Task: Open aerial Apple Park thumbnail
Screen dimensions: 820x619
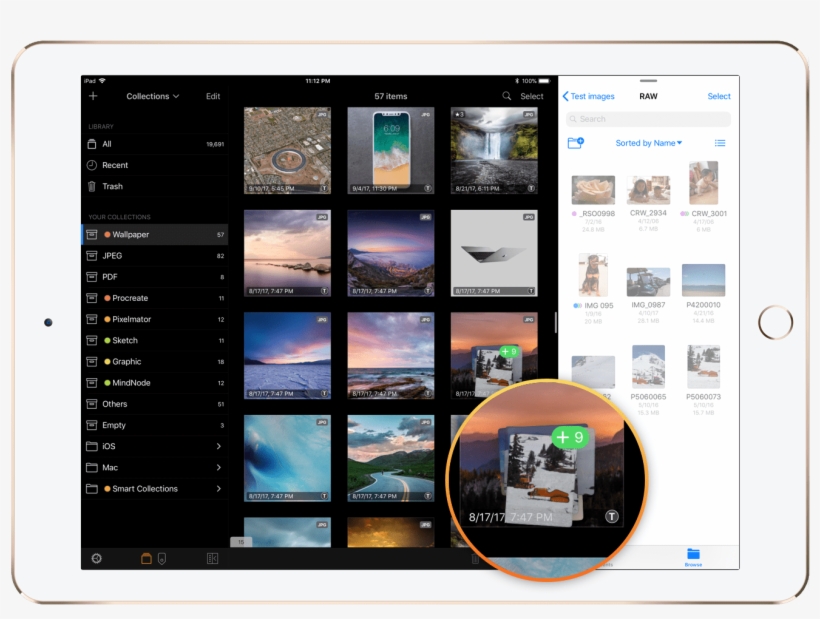Action: 287,151
